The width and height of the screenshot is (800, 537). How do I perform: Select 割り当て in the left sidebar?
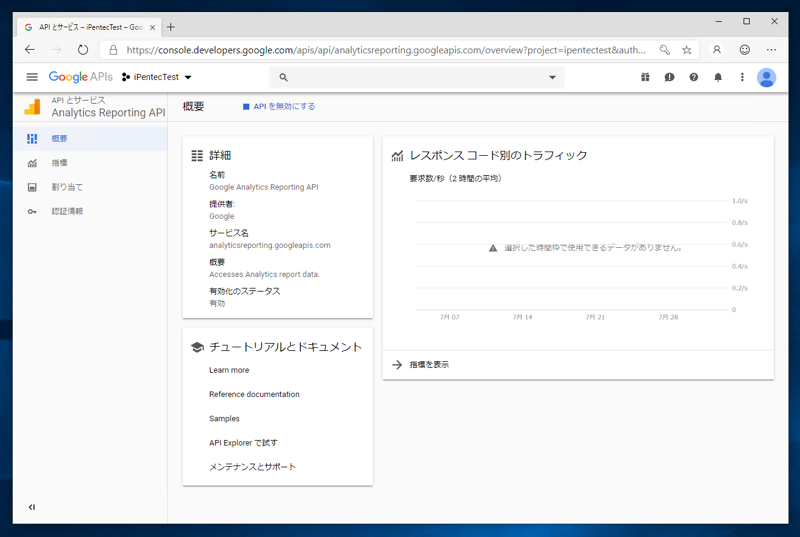pos(90,187)
